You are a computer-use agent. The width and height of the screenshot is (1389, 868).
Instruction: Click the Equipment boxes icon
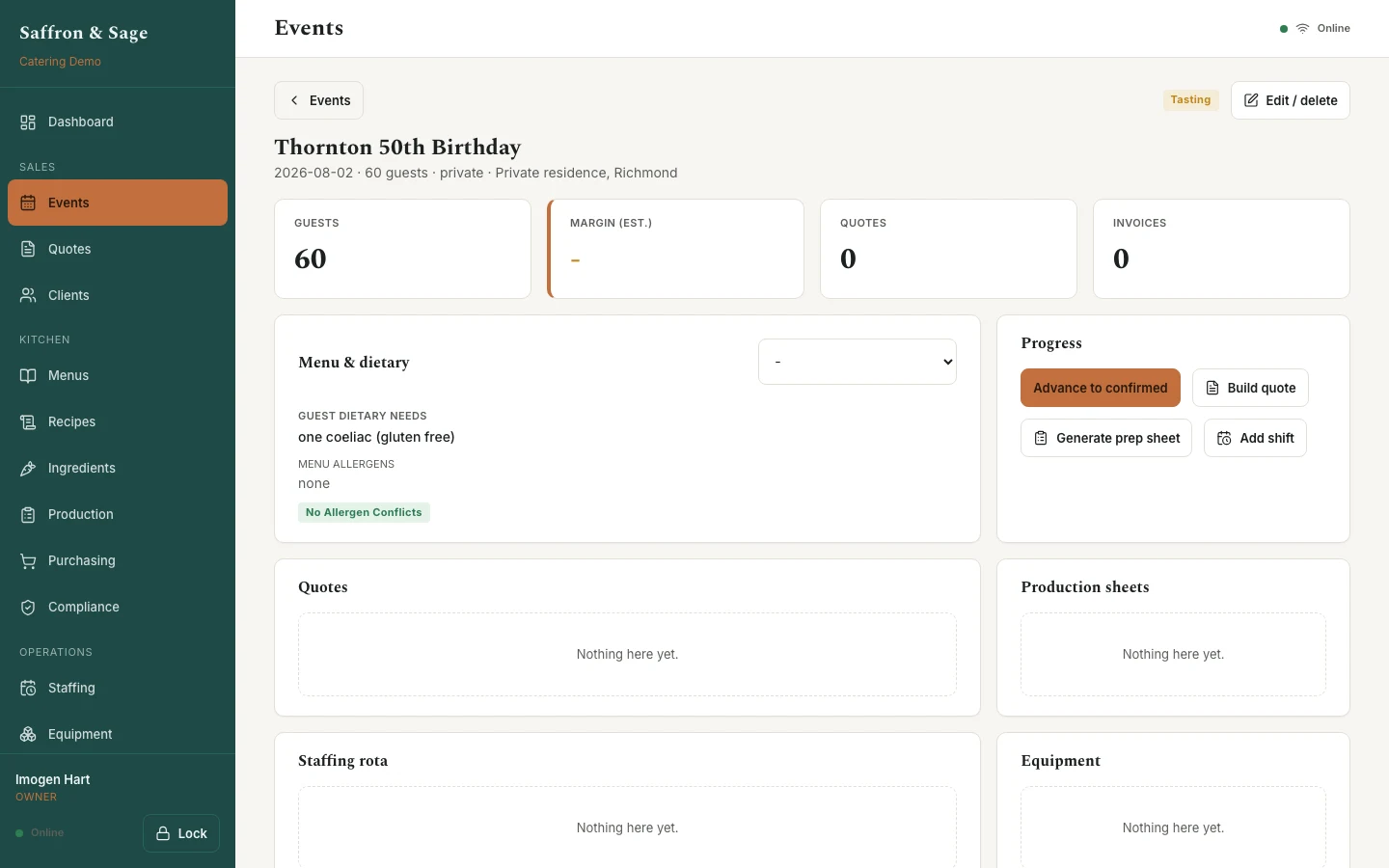pos(28,735)
